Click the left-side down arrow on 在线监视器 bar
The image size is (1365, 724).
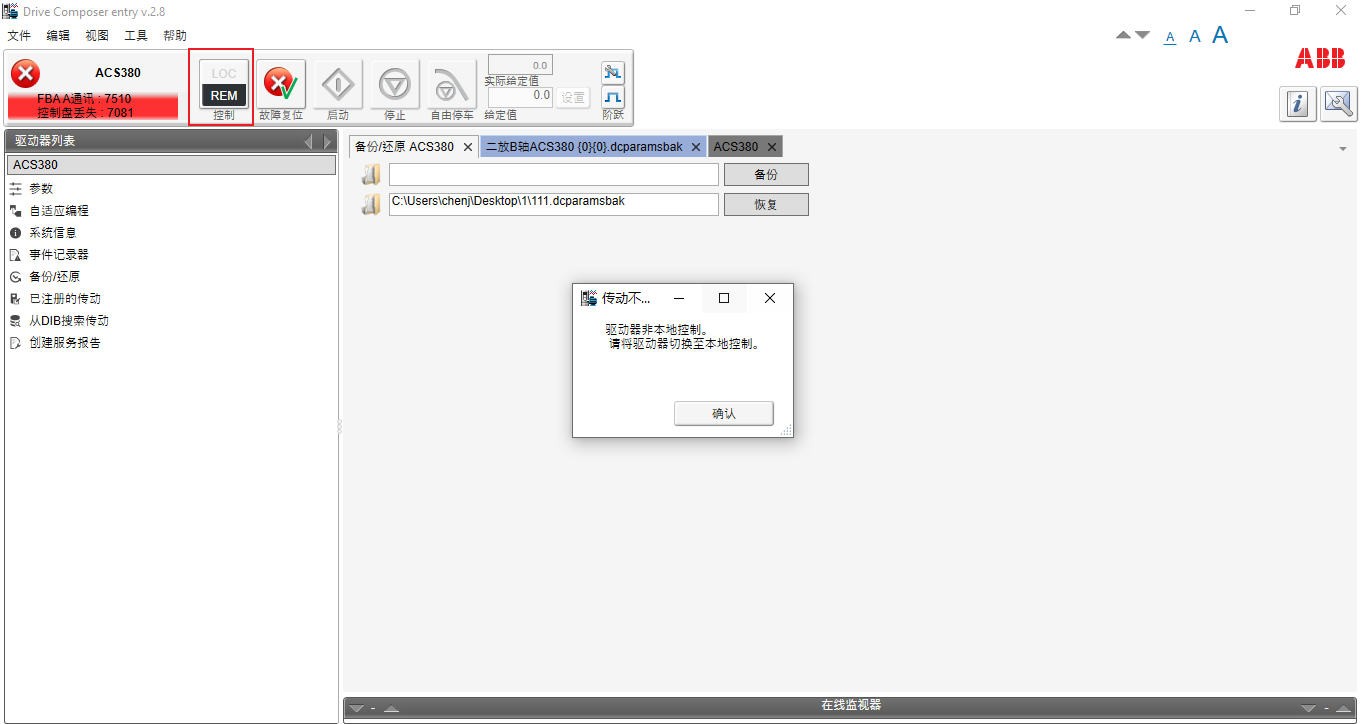coord(355,708)
